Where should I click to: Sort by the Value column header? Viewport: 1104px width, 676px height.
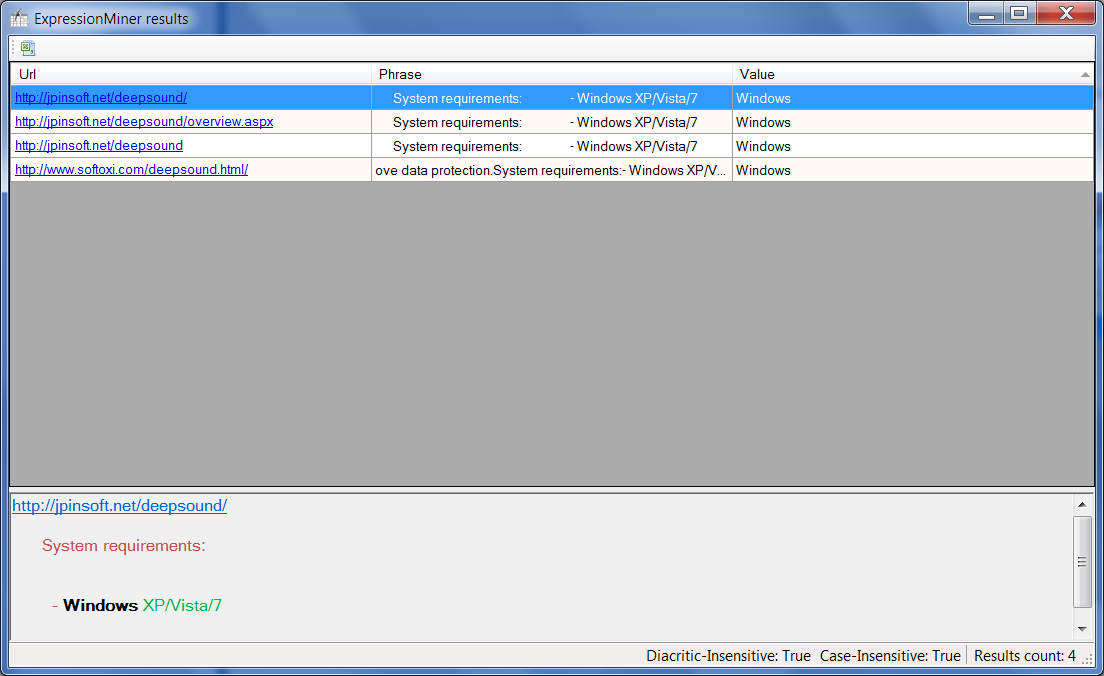912,74
